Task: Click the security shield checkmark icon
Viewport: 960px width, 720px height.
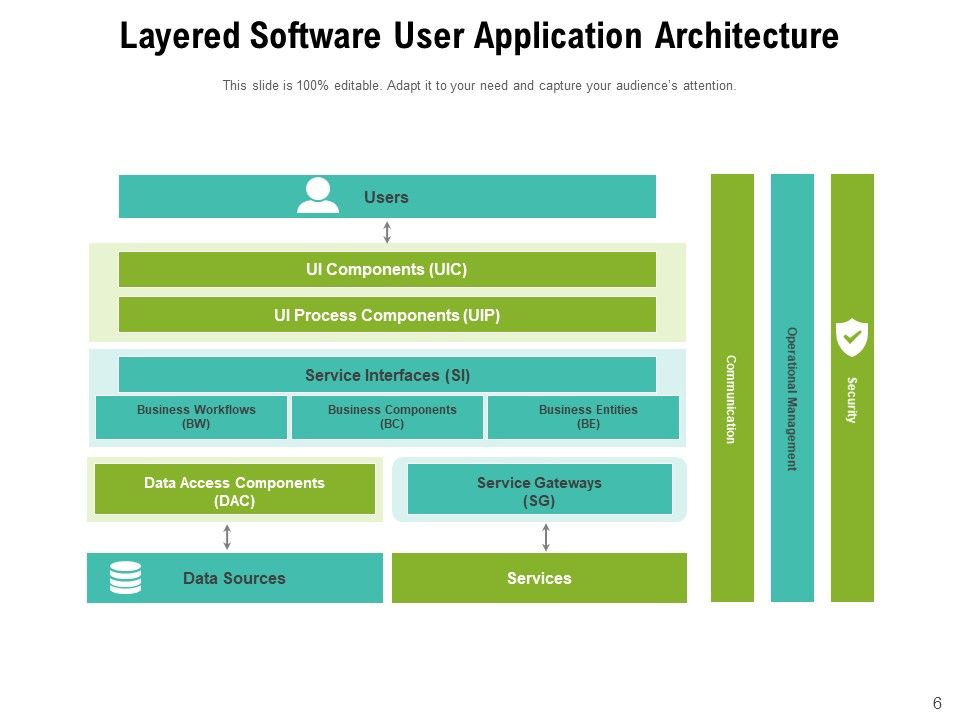Action: click(x=852, y=337)
